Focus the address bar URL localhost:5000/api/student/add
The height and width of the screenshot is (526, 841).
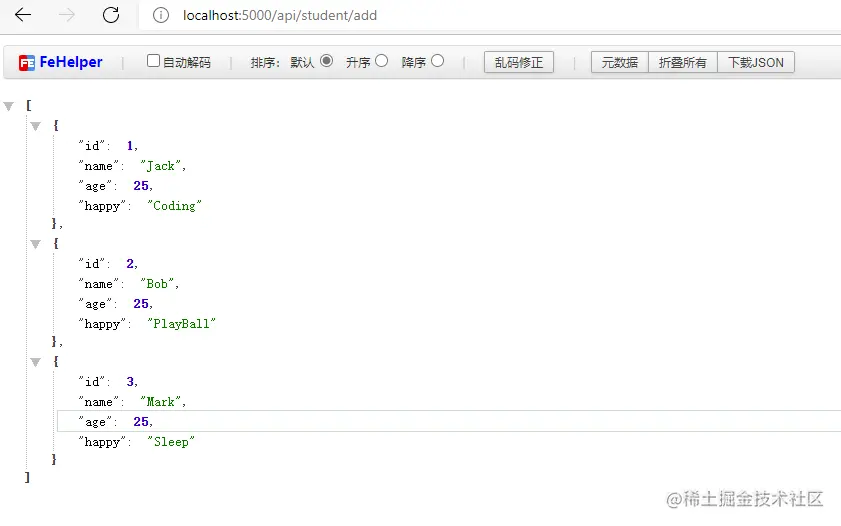point(279,15)
